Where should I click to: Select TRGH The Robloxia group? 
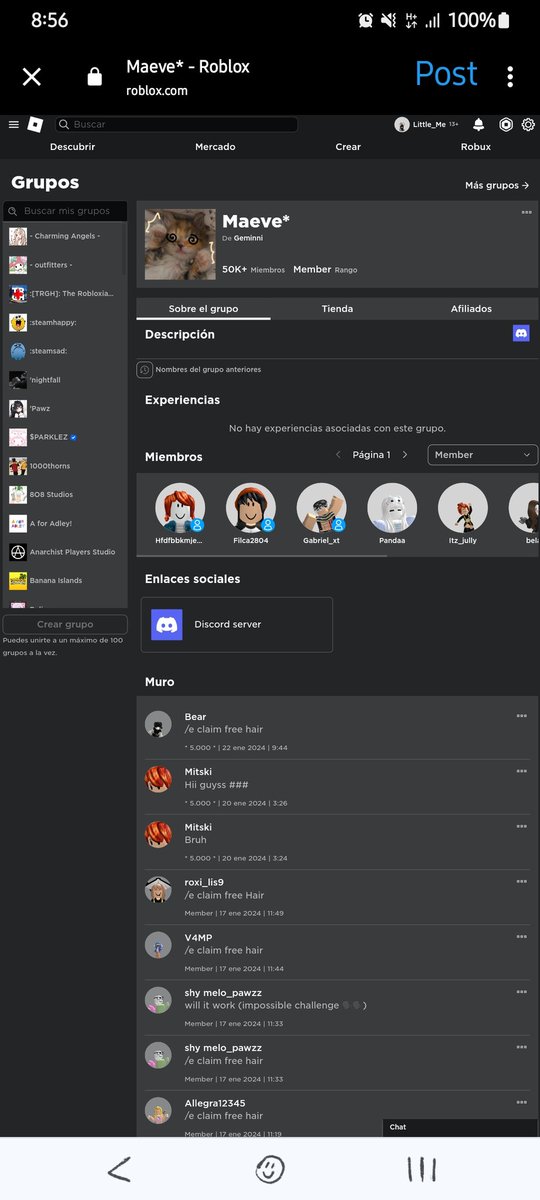pos(65,294)
